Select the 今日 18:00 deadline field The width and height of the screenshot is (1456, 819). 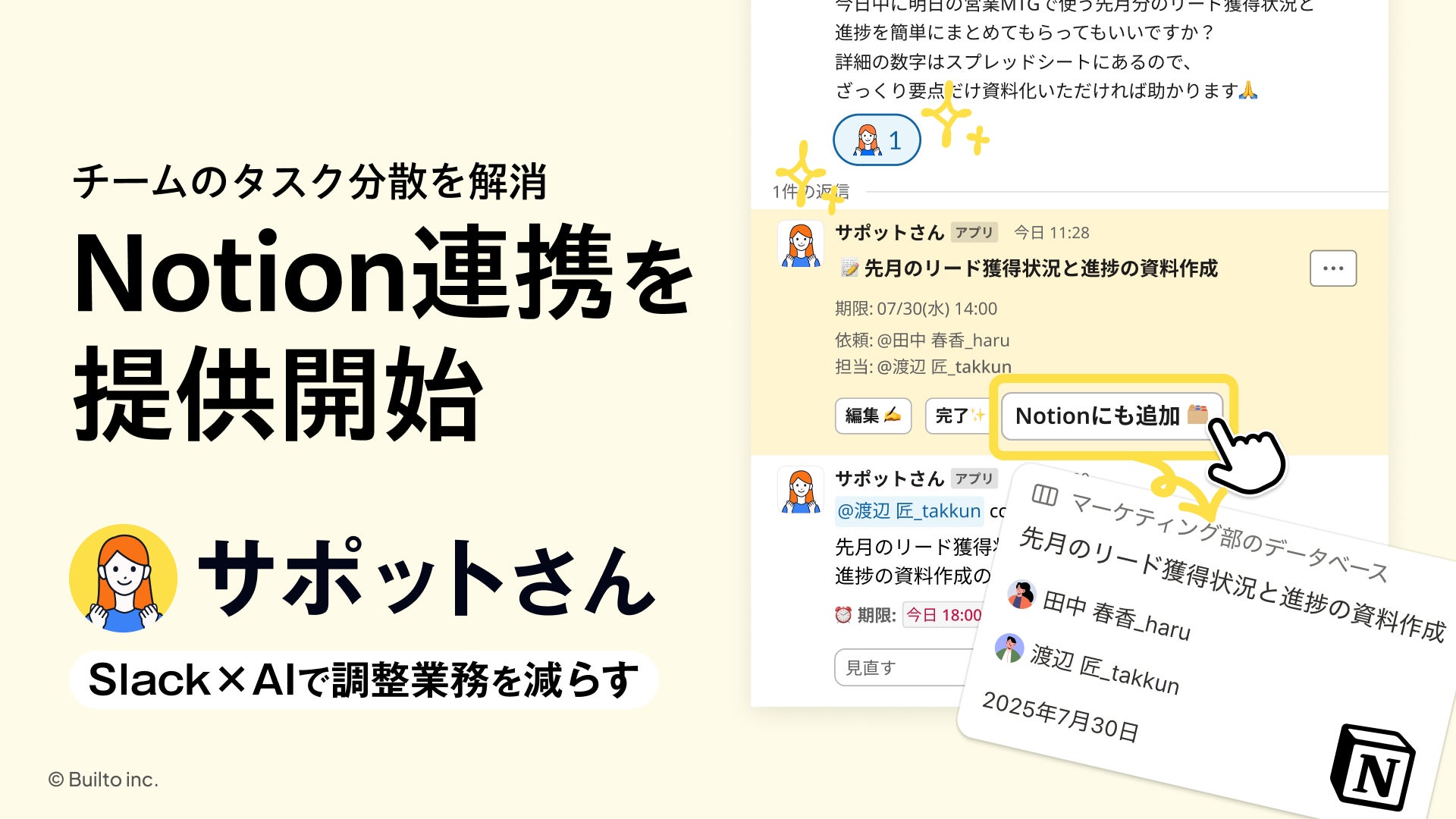click(x=943, y=615)
